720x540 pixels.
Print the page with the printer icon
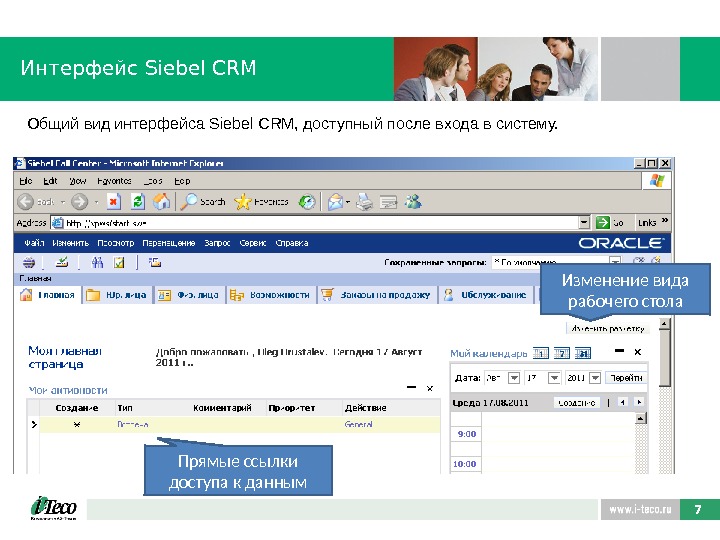365,202
